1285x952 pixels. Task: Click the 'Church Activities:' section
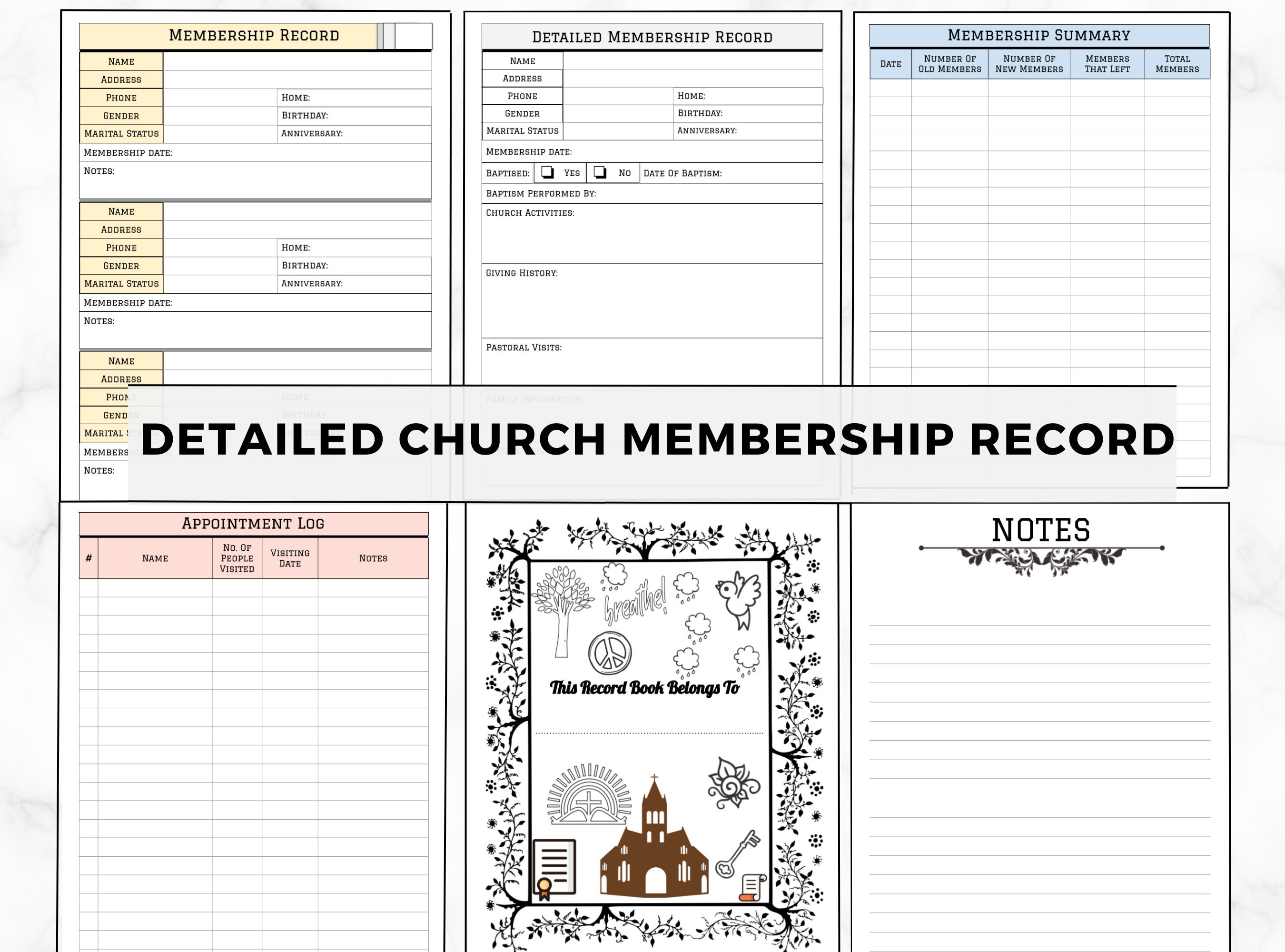tap(652, 233)
